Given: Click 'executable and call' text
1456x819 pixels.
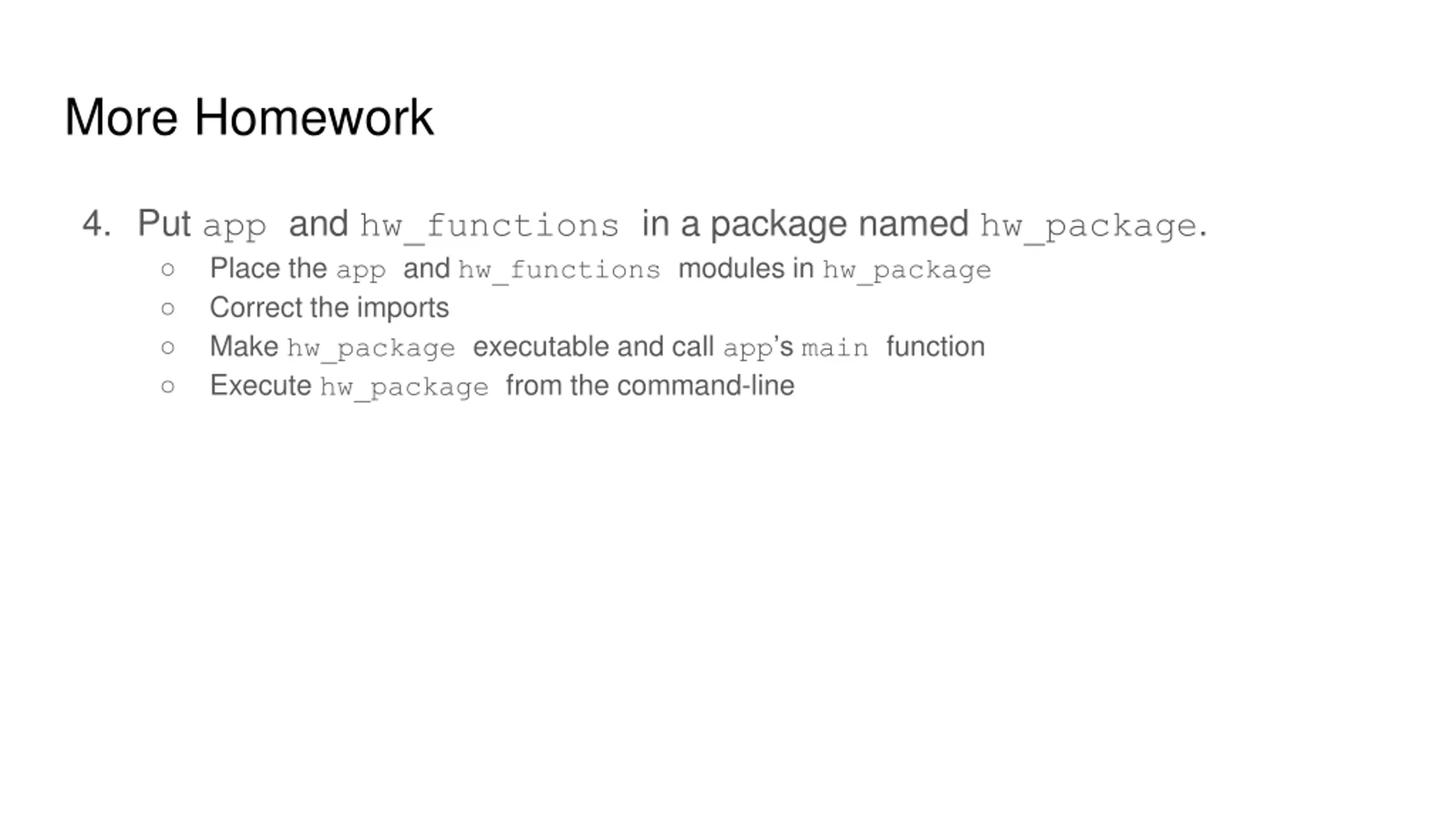Looking at the screenshot, I should (x=593, y=347).
